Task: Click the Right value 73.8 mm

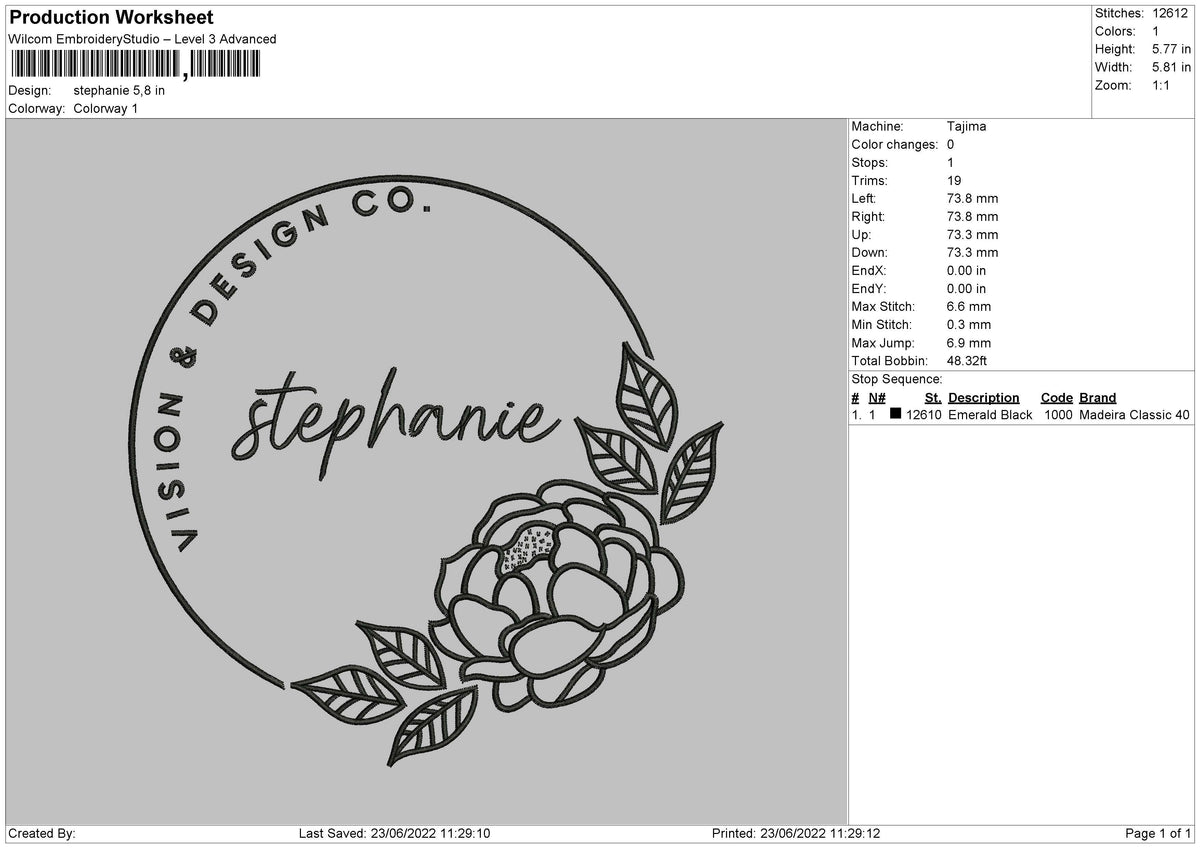Action: [972, 217]
